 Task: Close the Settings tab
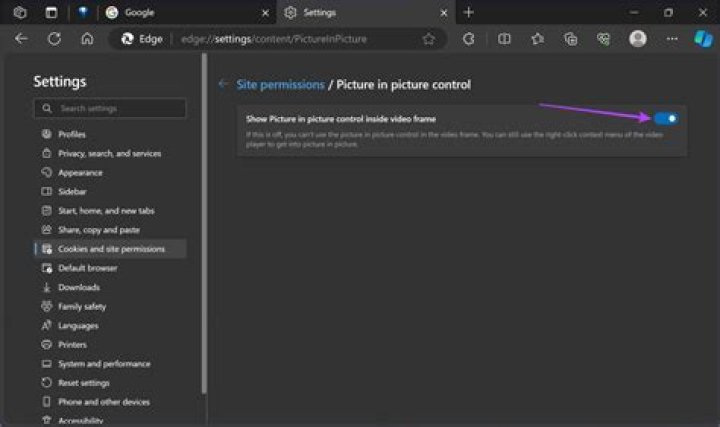coord(444,13)
